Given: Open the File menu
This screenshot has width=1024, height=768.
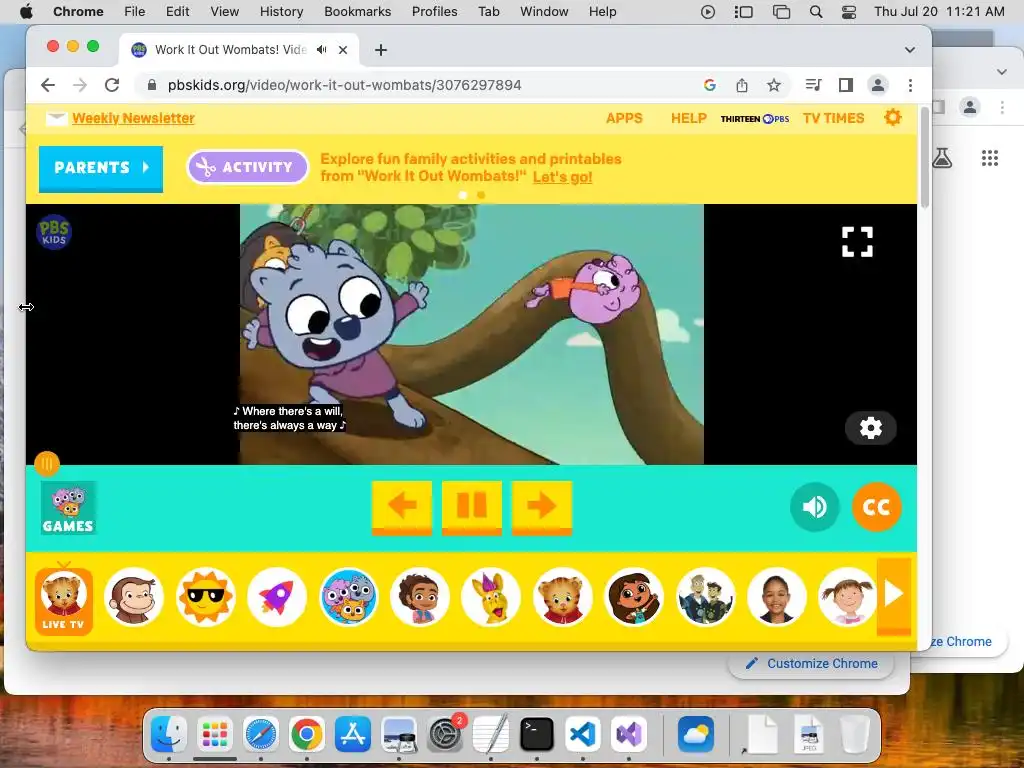Looking at the screenshot, I should (135, 12).
